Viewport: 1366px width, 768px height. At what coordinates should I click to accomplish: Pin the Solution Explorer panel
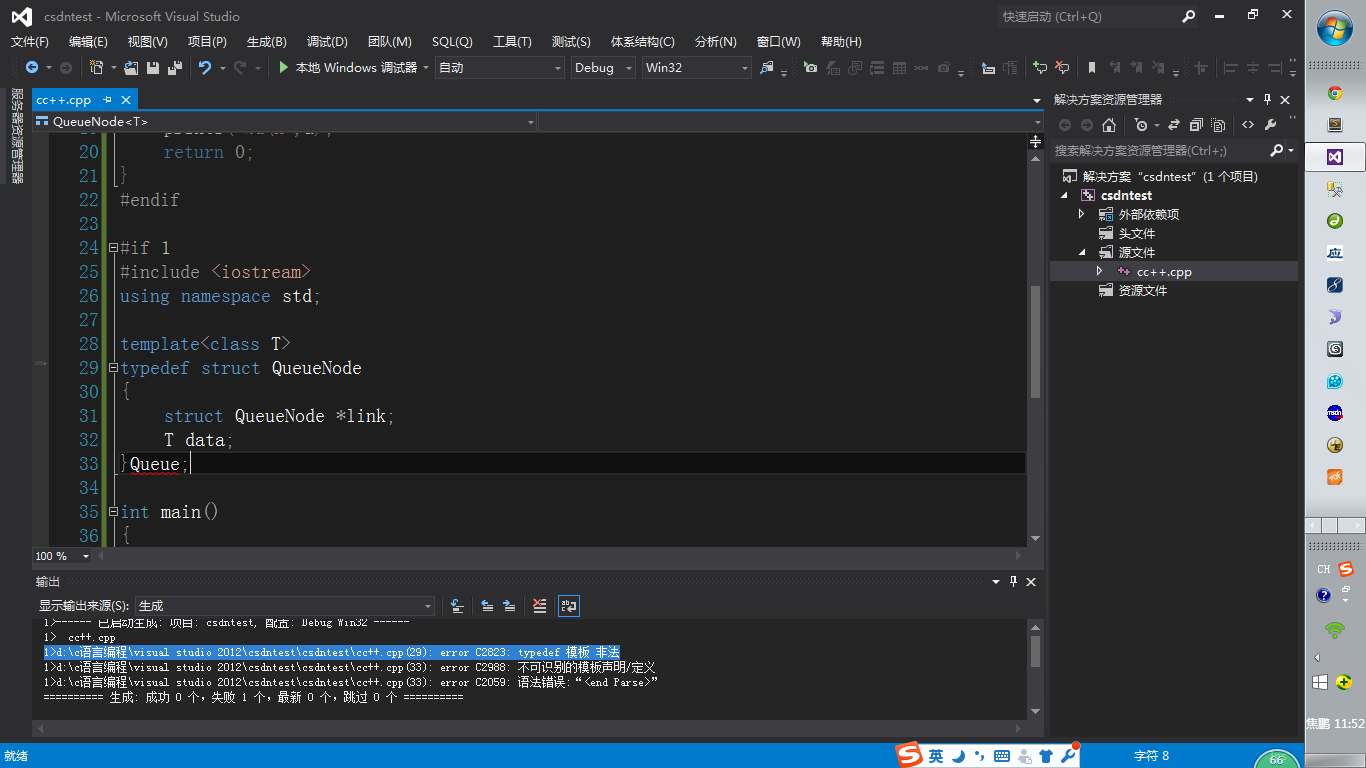(x=1267, y=100)
